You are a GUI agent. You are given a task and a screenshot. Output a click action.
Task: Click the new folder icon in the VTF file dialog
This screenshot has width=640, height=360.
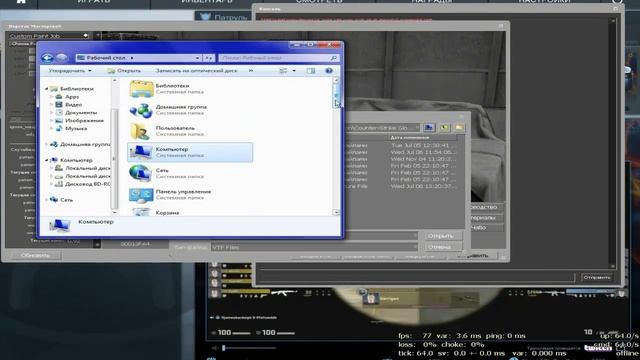[459, 127]
